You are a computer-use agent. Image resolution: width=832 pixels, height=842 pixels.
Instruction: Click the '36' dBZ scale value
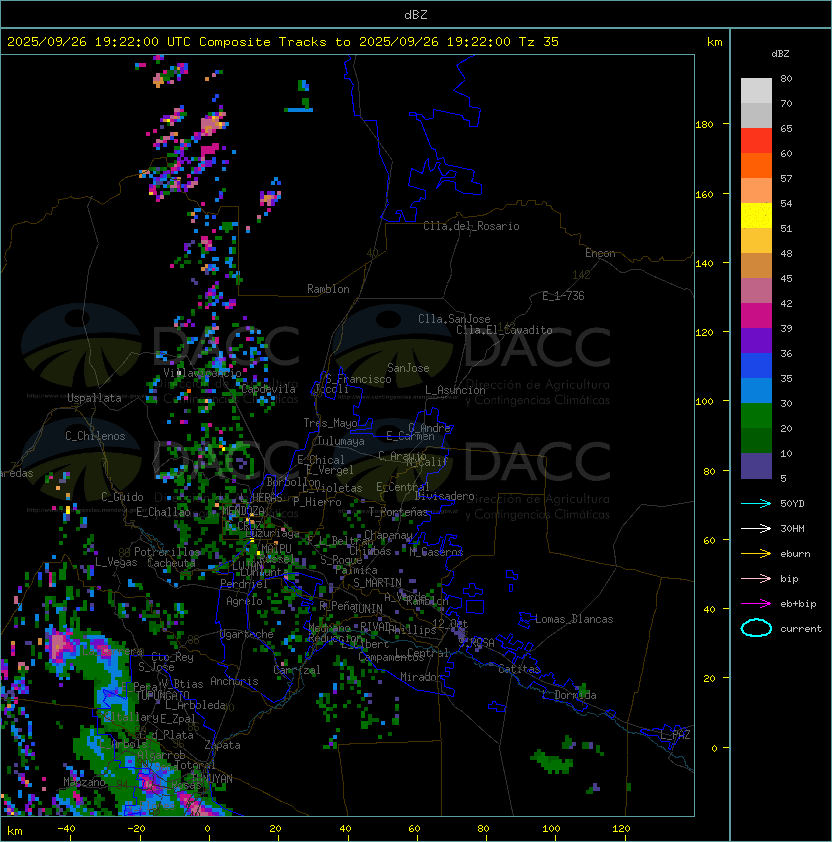pyautogui.click(x=786, y=353)
